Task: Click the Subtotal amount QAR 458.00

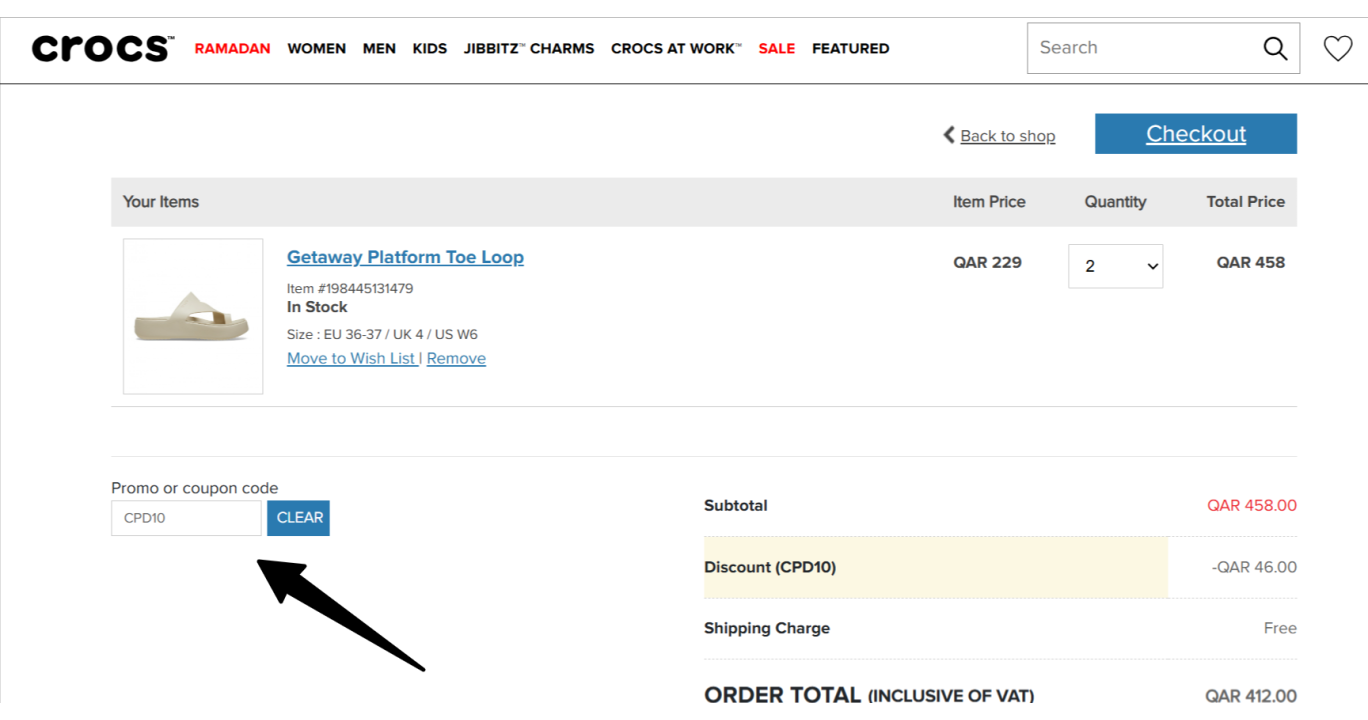Action: point(1252,506)
